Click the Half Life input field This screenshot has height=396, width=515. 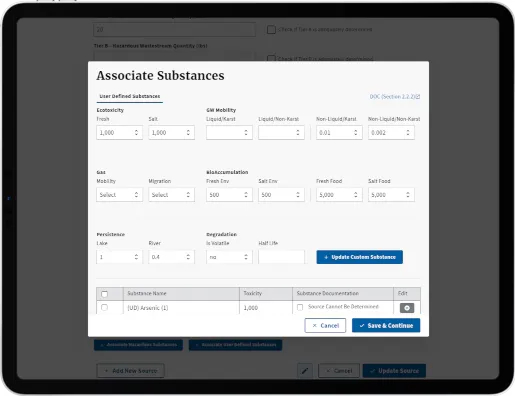tap(281, 257)
